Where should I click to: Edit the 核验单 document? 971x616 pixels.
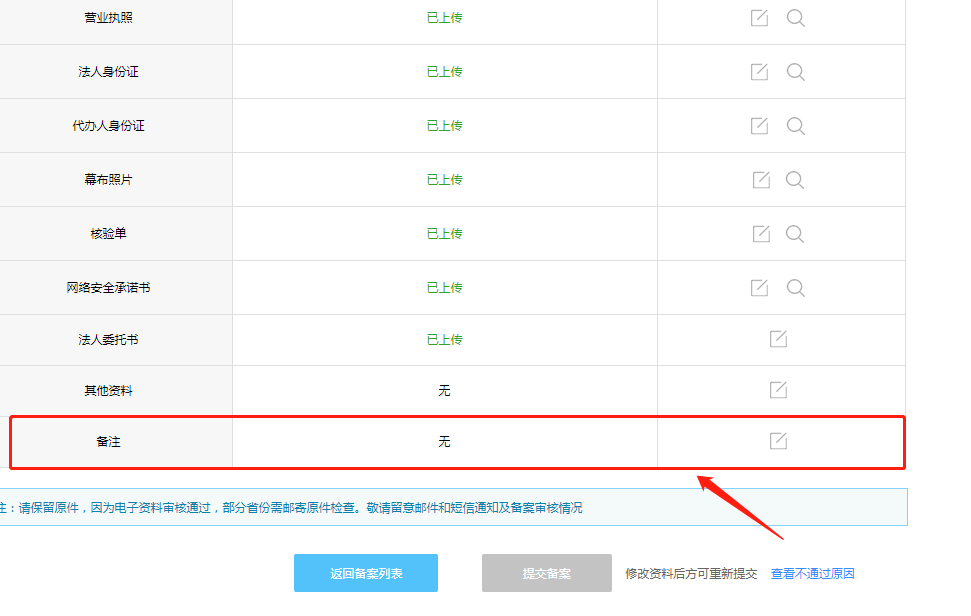click(761, 234)
